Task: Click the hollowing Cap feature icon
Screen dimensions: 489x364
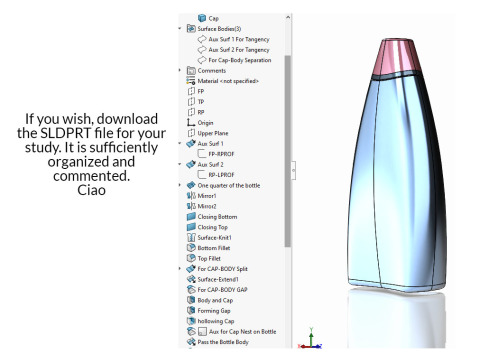Action: [191, 321]
